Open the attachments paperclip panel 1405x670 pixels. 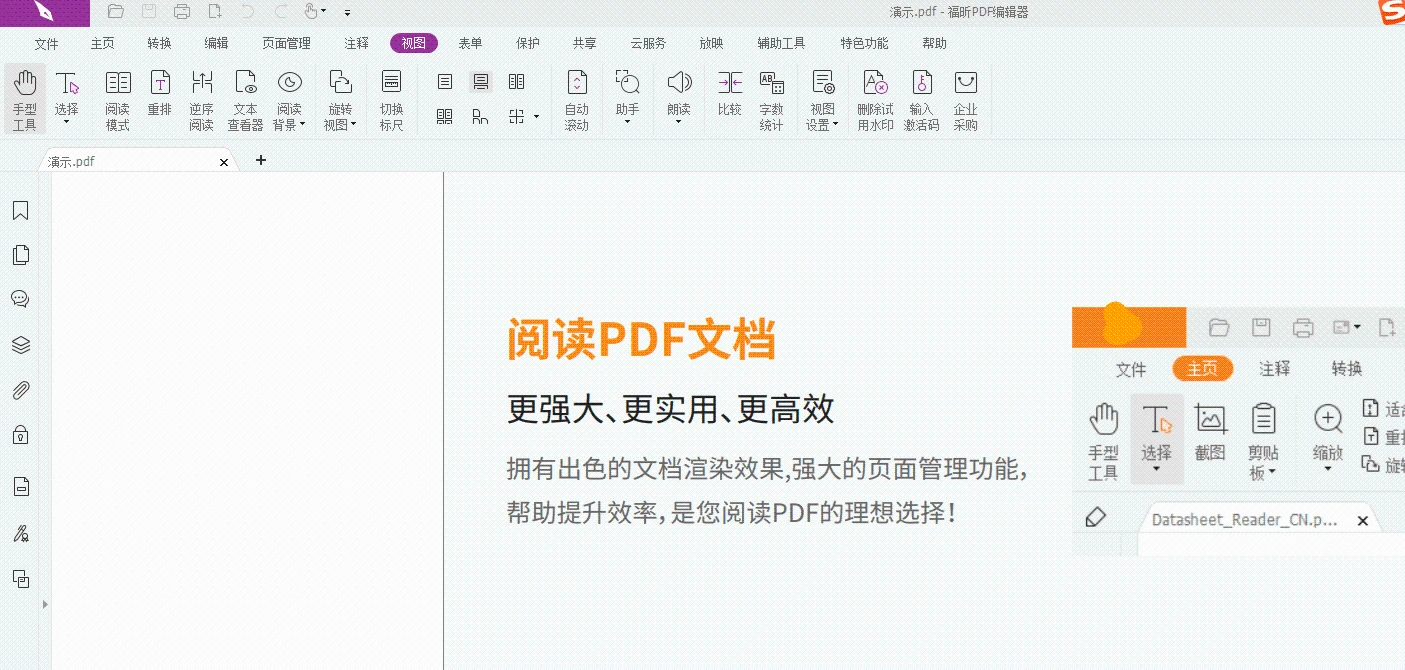point(20,390)
